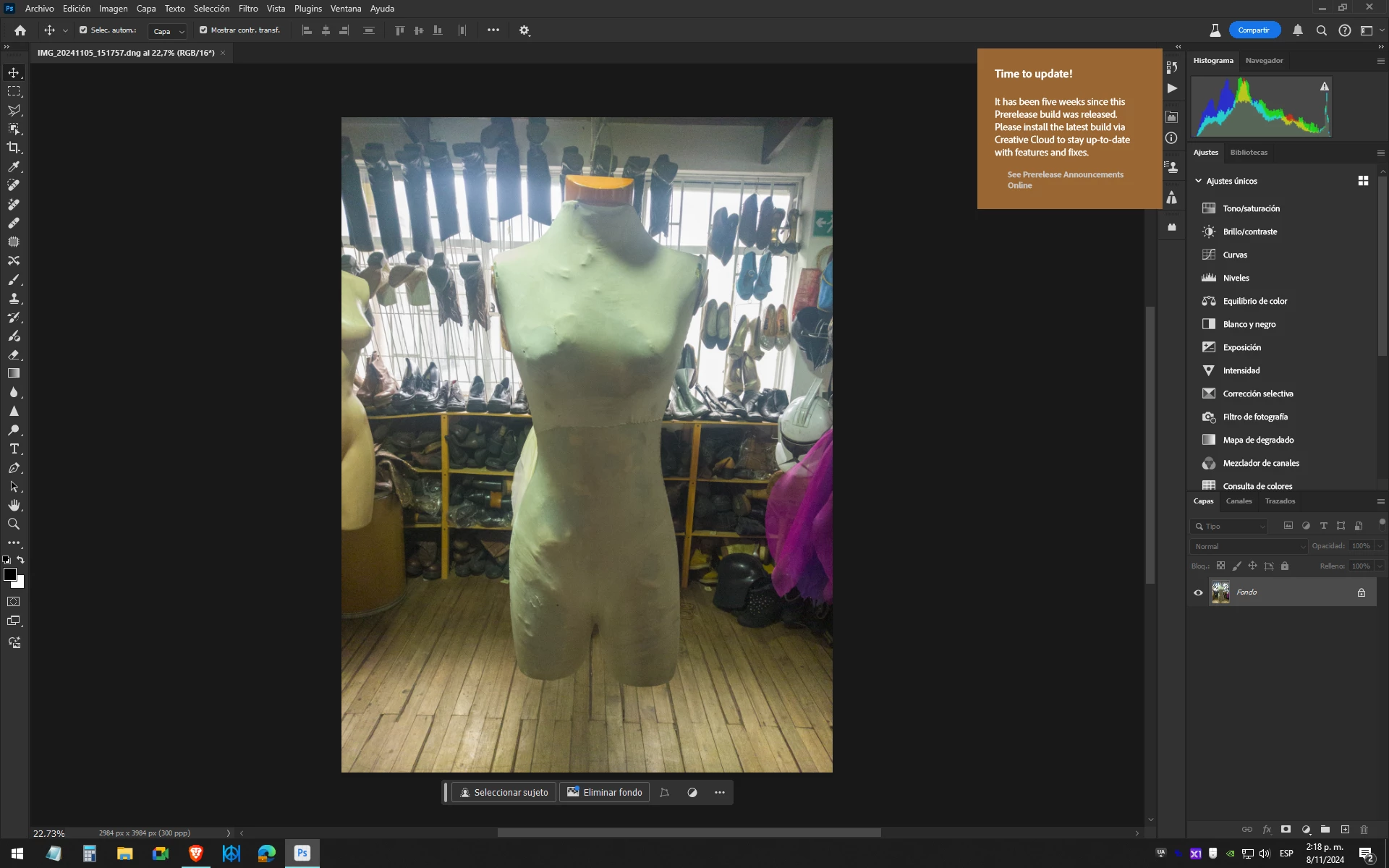
Task: Select the horizontal Type tool
Action: (14, 448)
